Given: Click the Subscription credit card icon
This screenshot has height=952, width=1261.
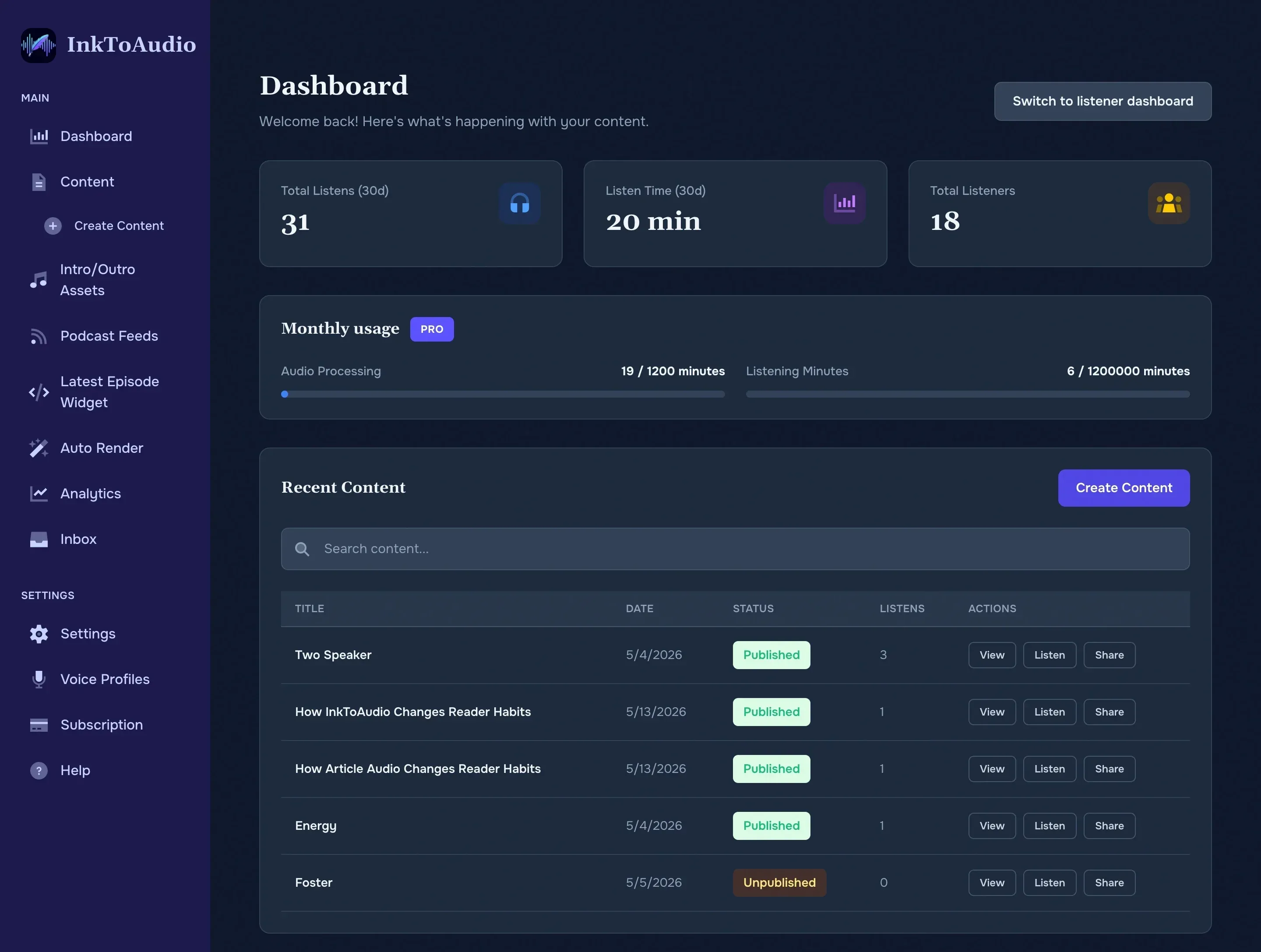Looking at the screenshot, I should [x=39, y=725].
